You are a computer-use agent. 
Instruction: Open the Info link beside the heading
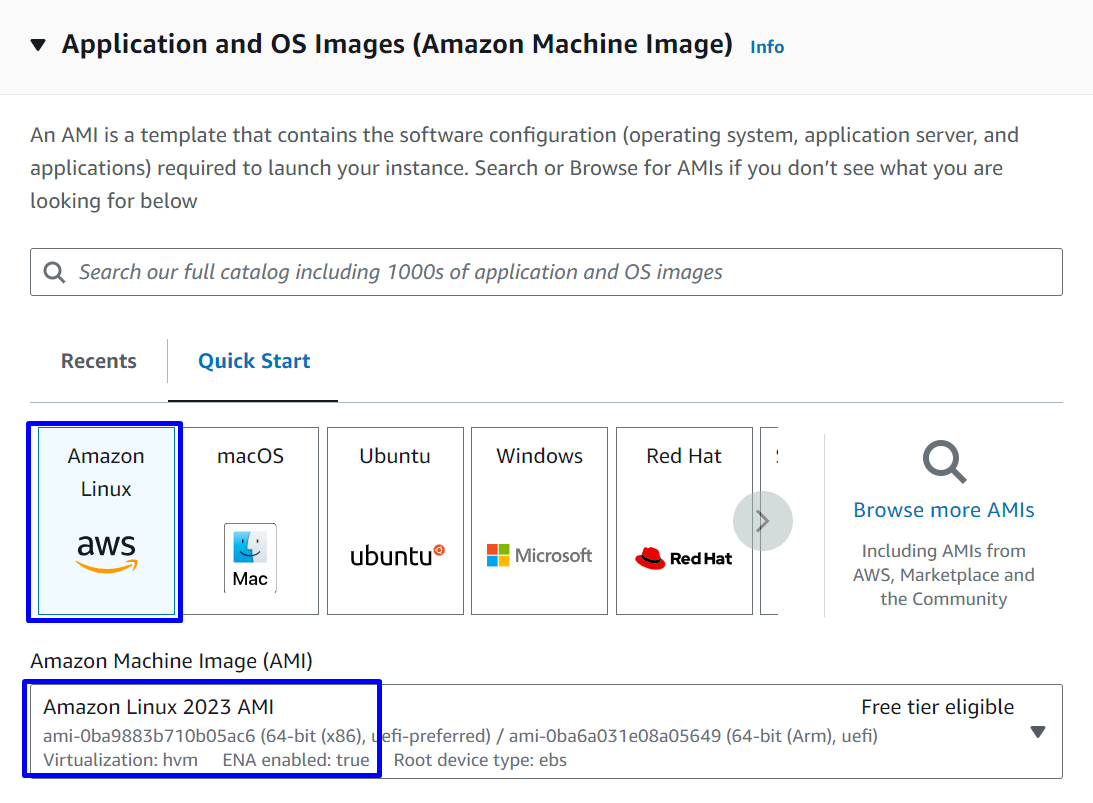coord(767,47)
